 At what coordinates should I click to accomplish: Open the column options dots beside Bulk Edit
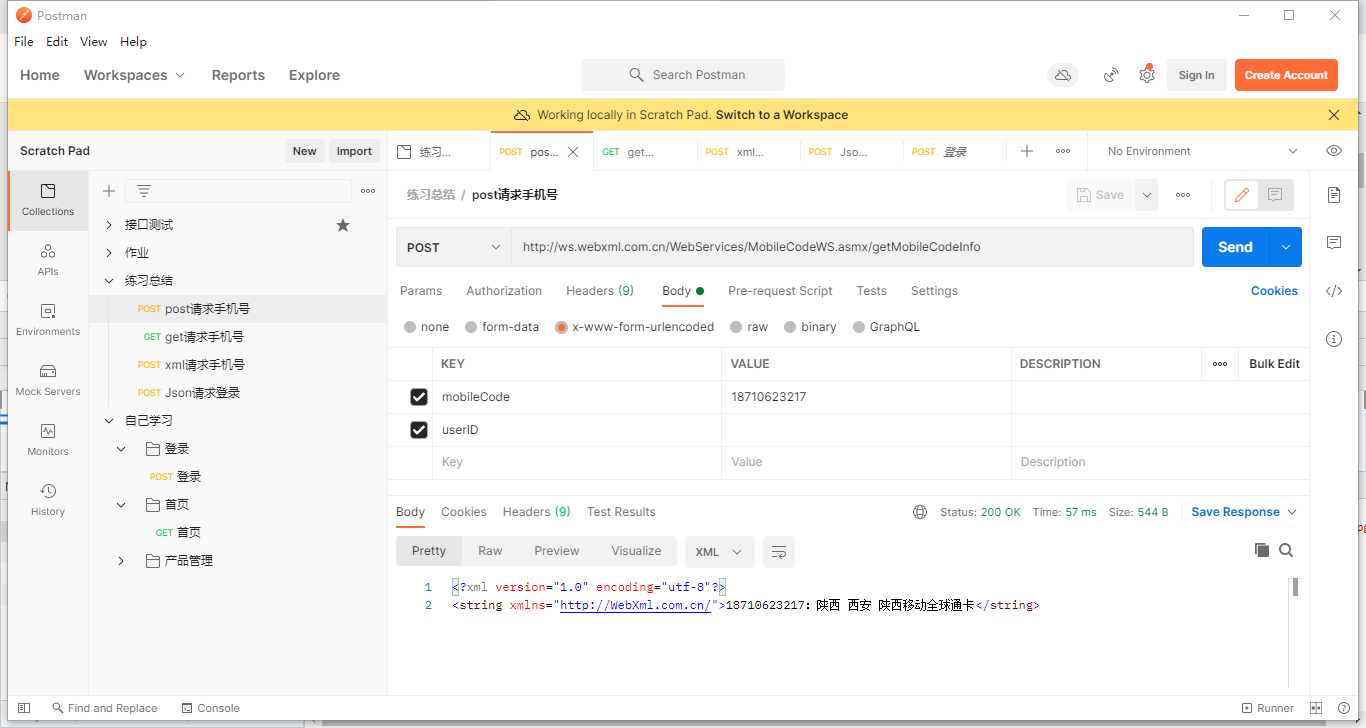pyautogui.click(x=1220, y=364)
